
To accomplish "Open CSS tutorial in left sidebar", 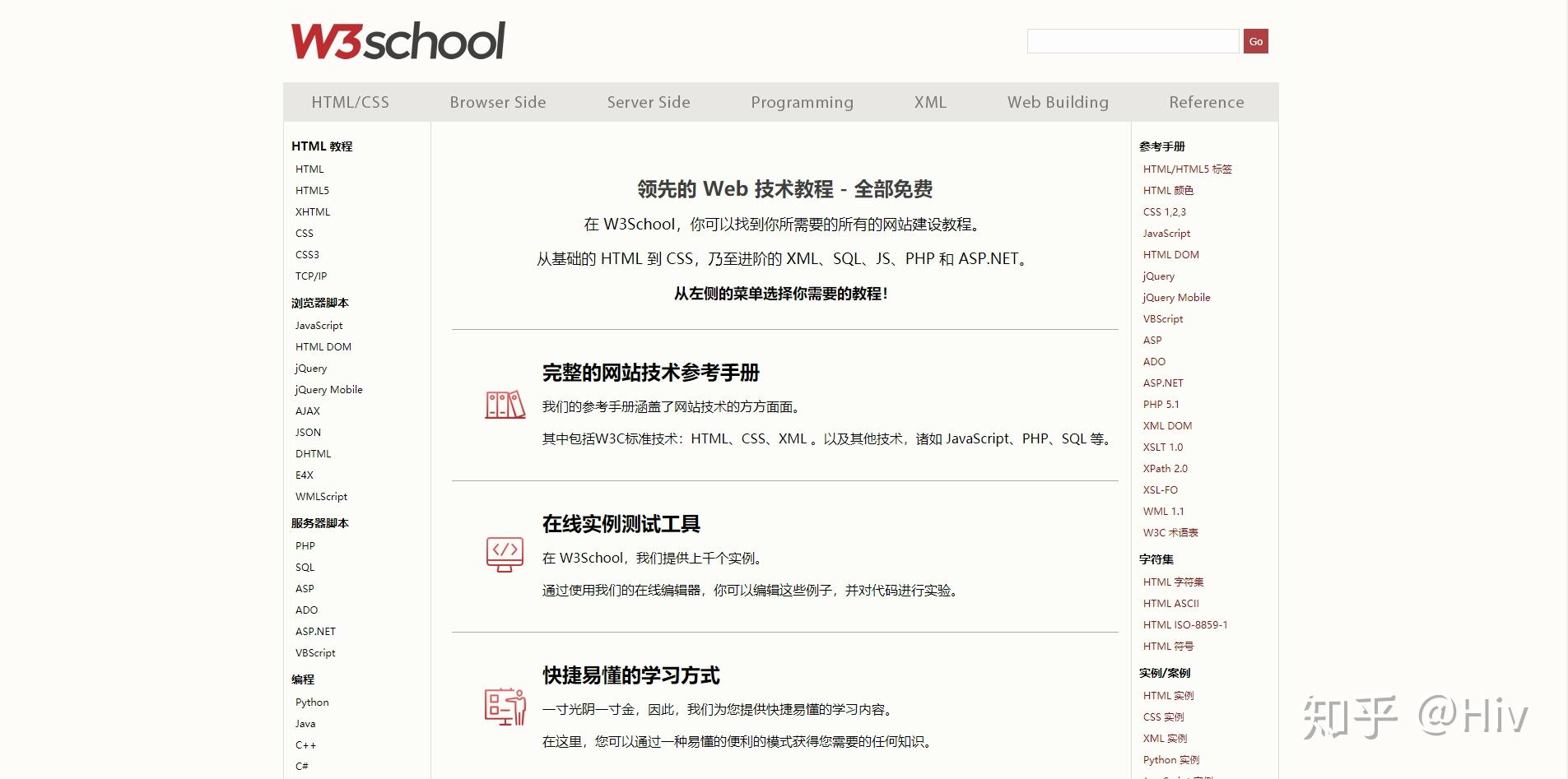I will pos(305,233).
